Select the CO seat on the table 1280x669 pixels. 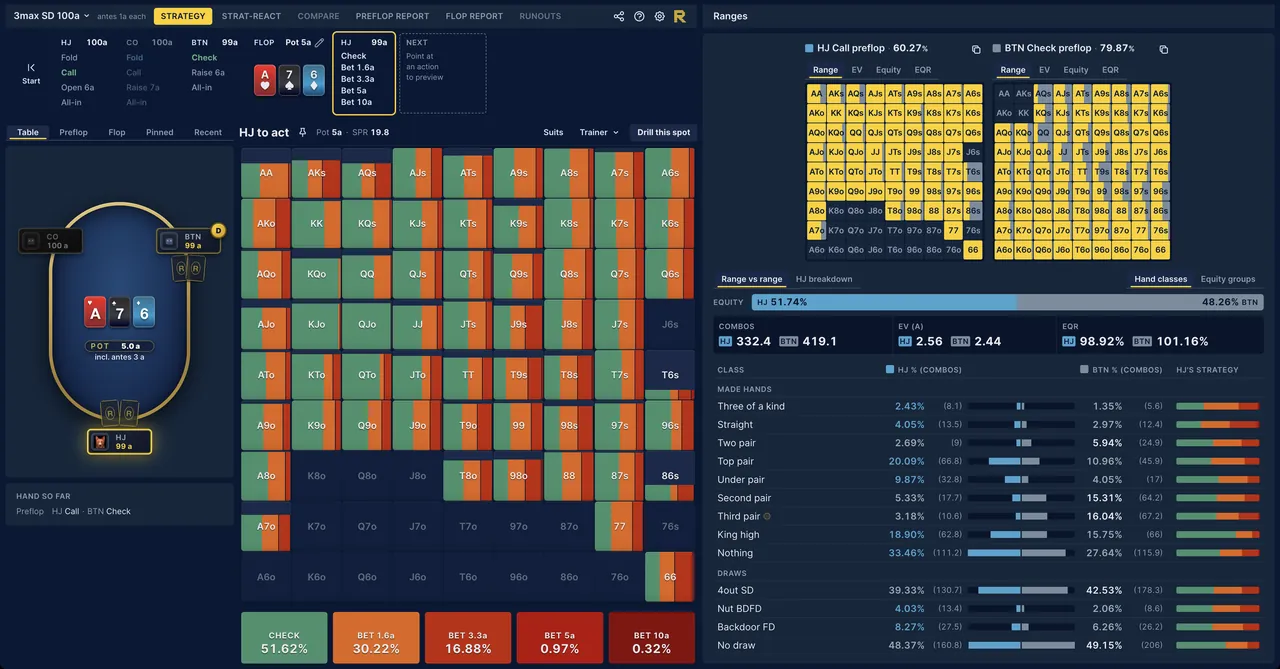coord(50,240)
